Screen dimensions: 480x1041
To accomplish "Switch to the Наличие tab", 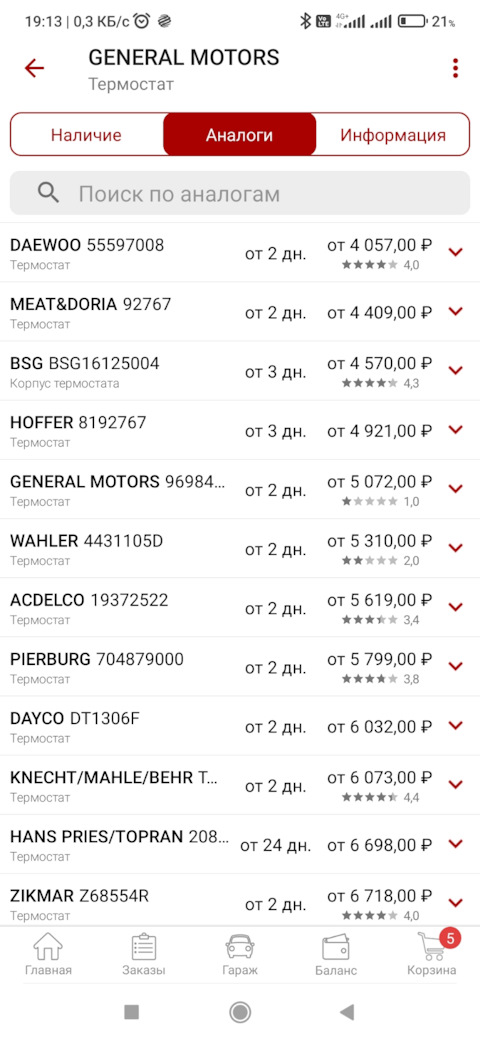I will coord(86,135).
